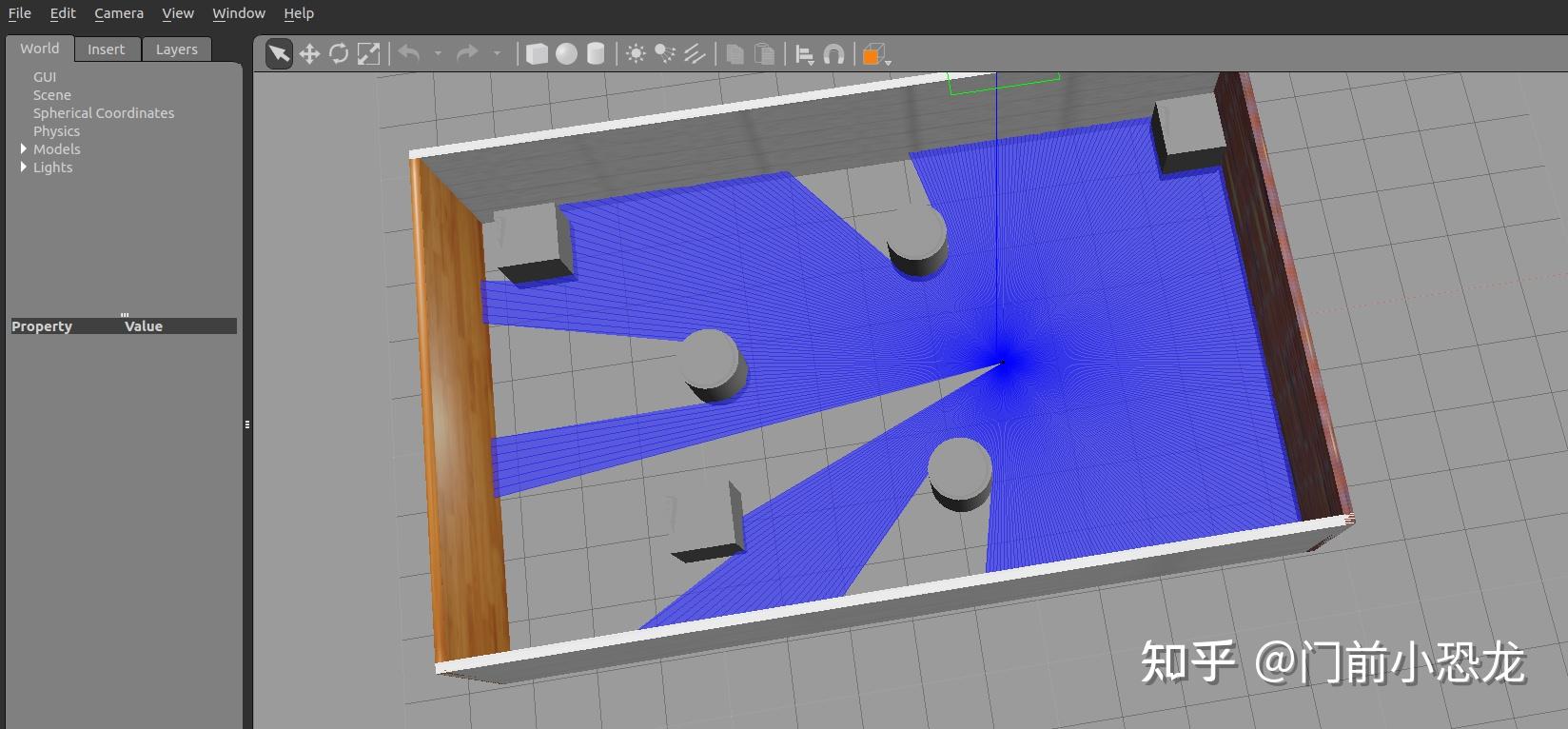This screenshot has height=729, width=1568.
Task: Select the Lights item label
Action: (x=53, y=167)
